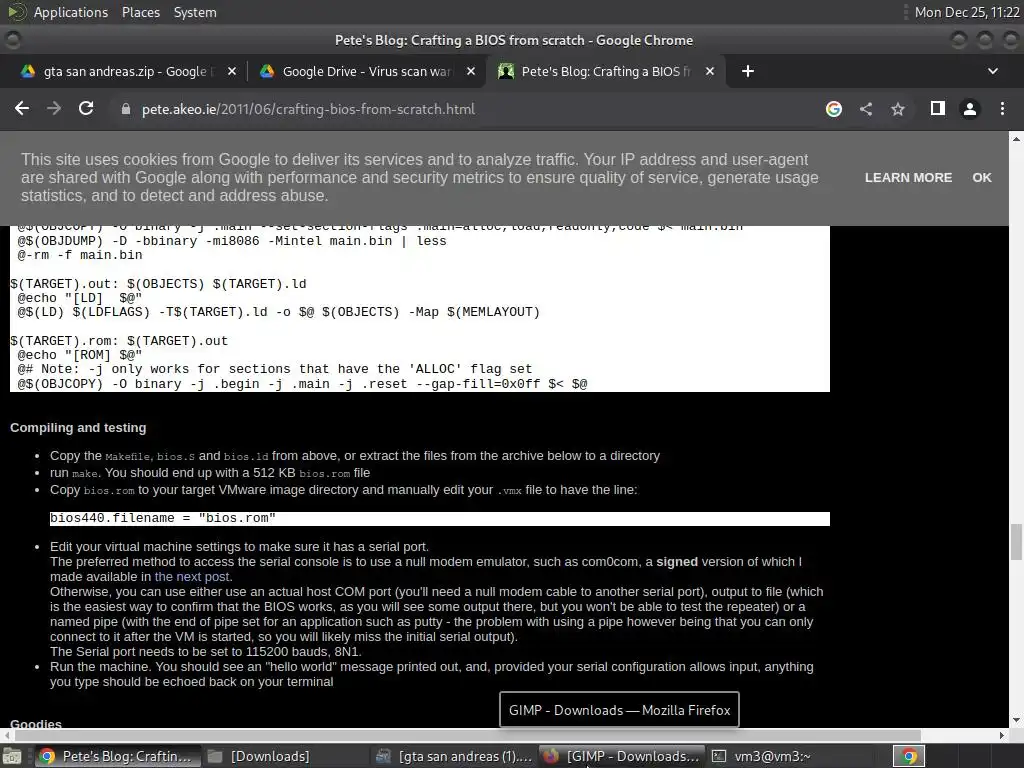Viewport: 1024px width, 768px height.
Task: Share this page via share icon
Action: tap(866, 109)
